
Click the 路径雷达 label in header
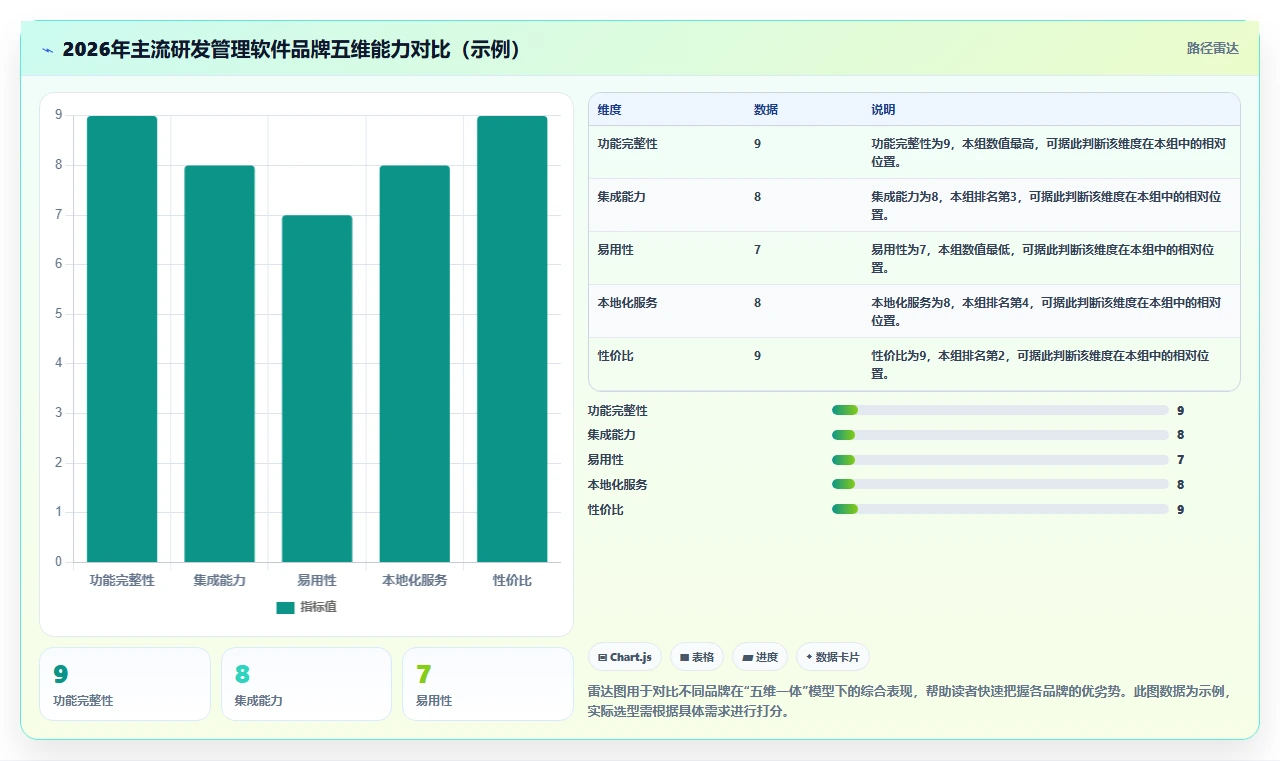click(x=1213, y=48)
